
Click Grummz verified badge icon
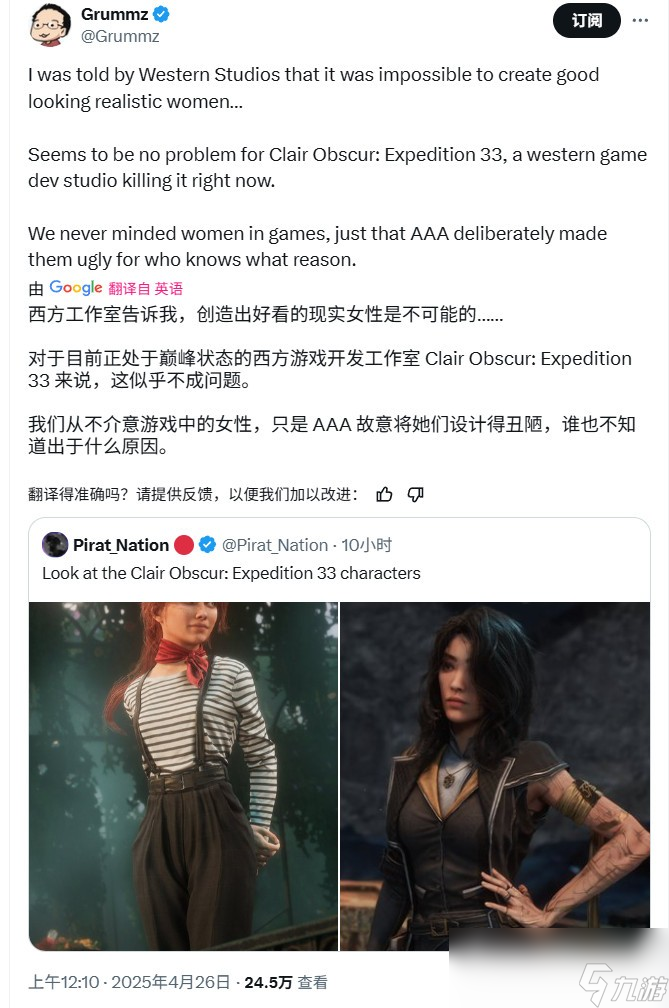[x=162, y=14]
